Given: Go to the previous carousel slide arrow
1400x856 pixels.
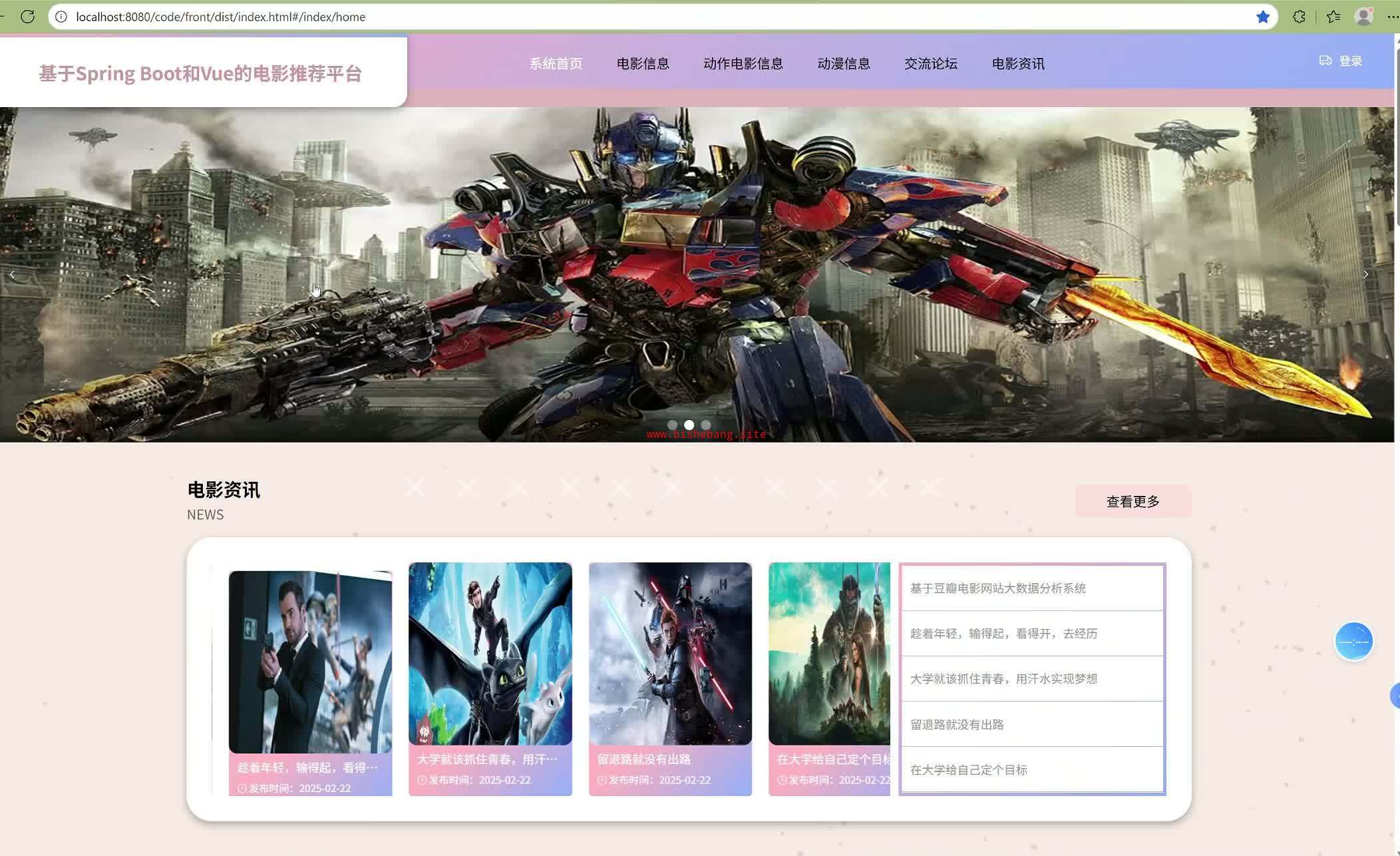Looking at the screenshot, I should click(12, 274).
